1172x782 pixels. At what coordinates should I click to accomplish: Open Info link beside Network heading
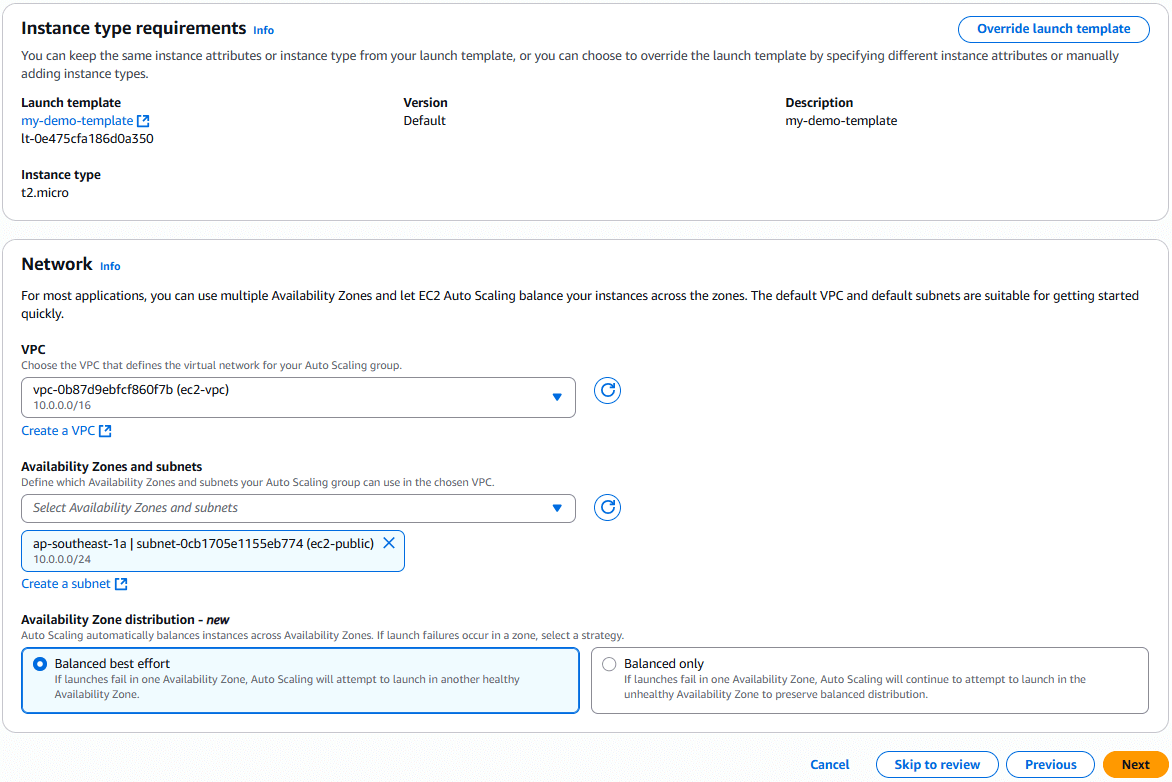click(x=110, y=266)
